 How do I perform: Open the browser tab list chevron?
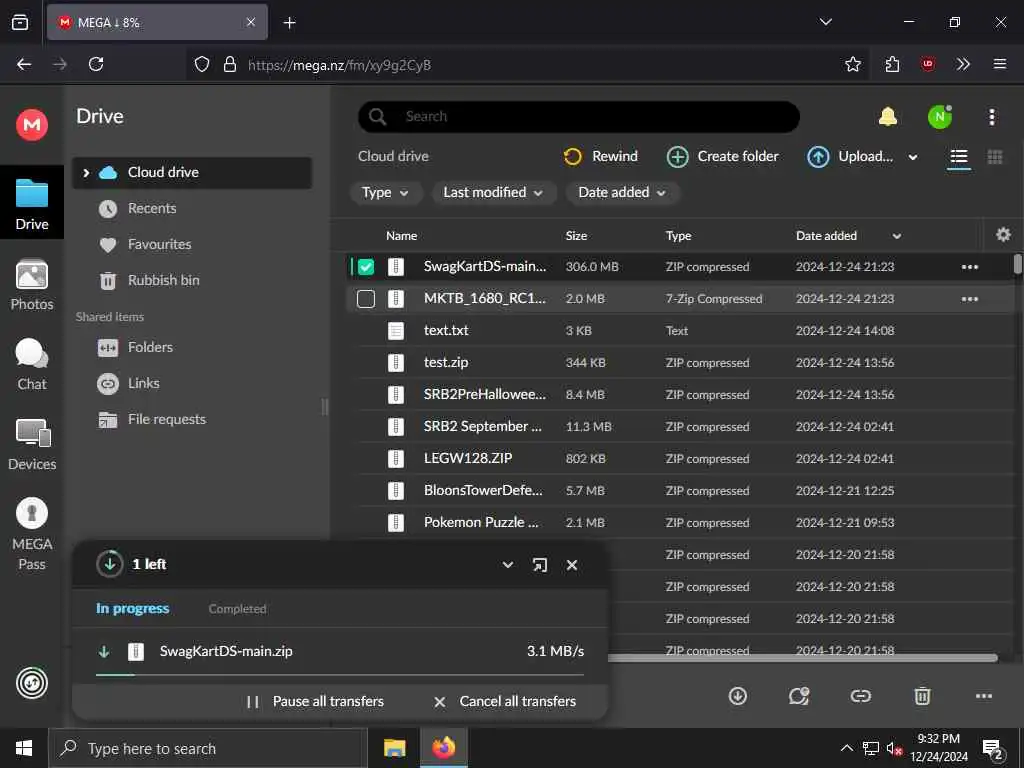825,22
